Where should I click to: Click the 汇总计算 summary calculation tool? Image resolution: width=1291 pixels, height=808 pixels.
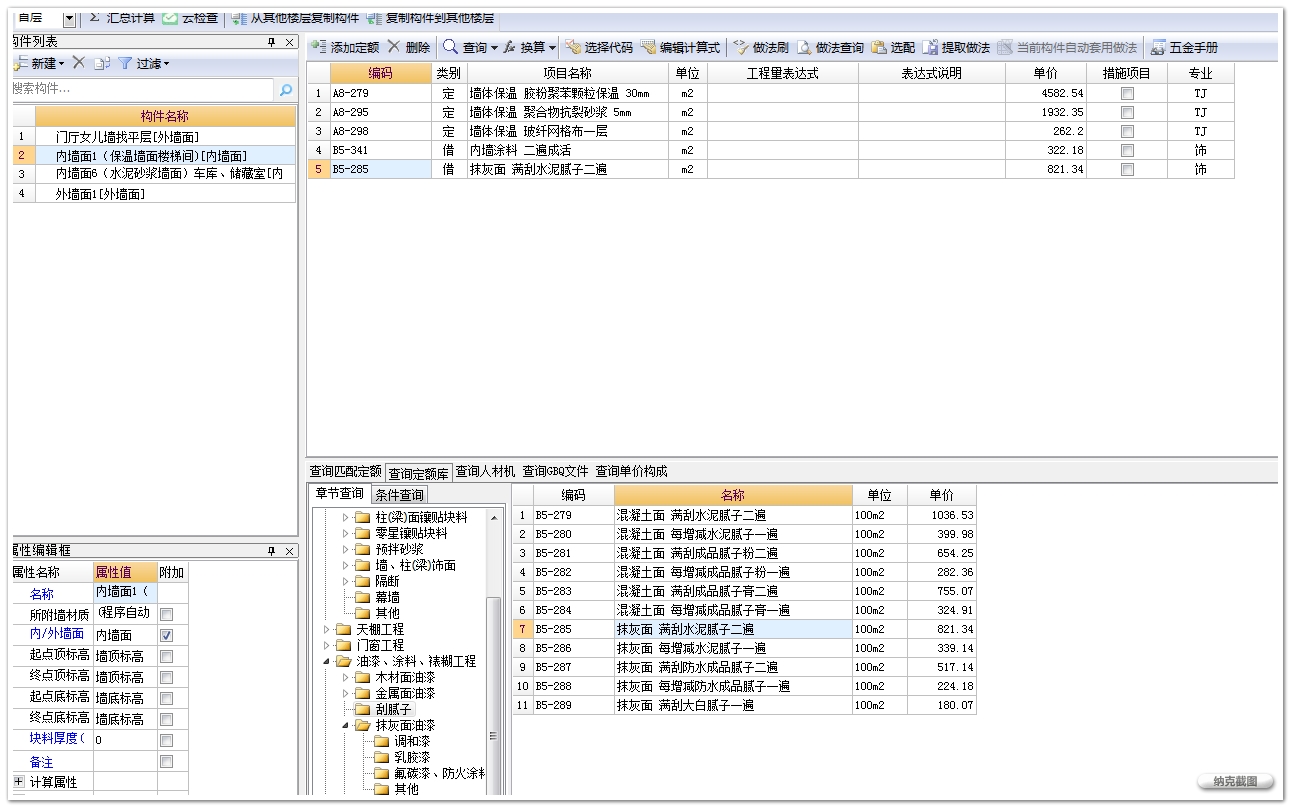point(122,18)
